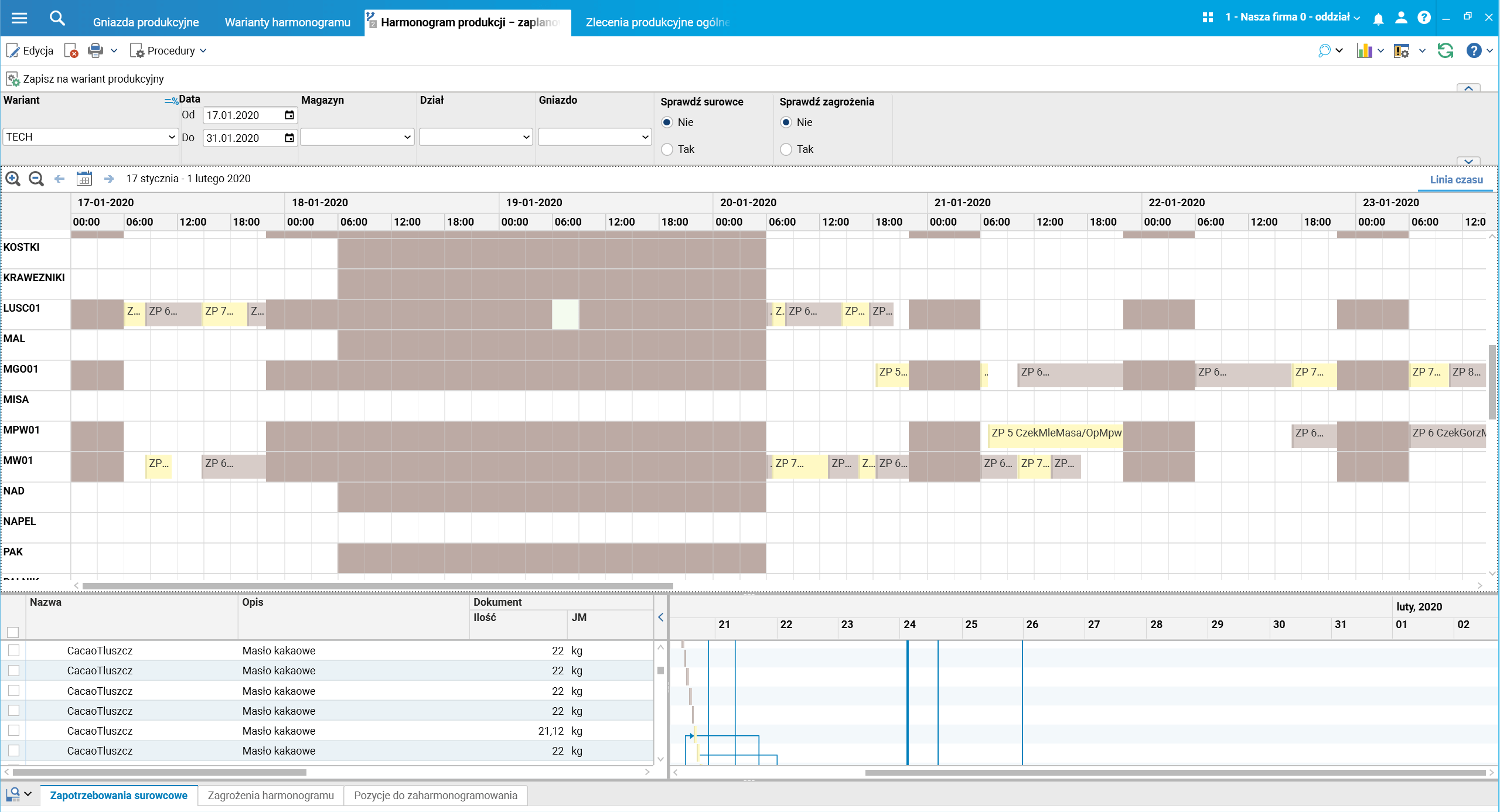
Task: Open the notifications bell
Action: 1378,18
